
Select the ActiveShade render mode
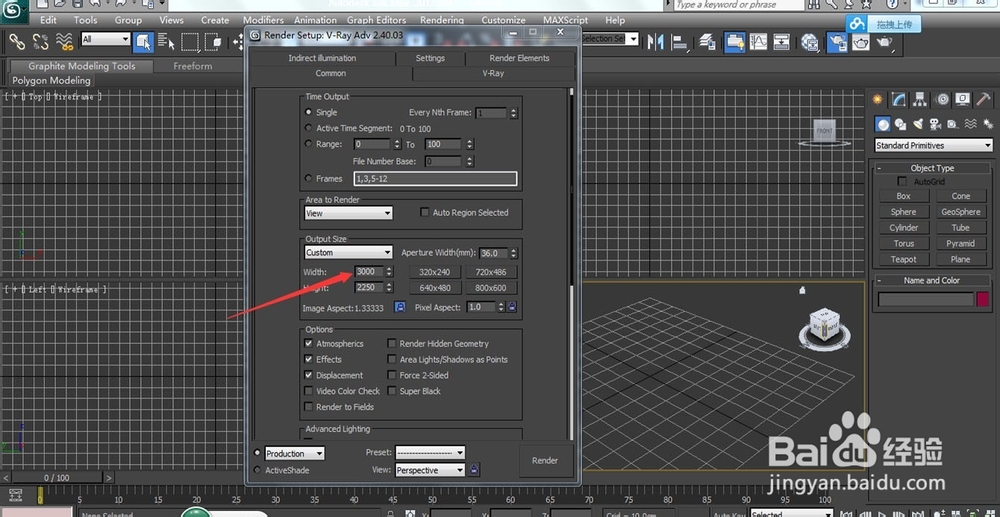(x=258, y=470)
